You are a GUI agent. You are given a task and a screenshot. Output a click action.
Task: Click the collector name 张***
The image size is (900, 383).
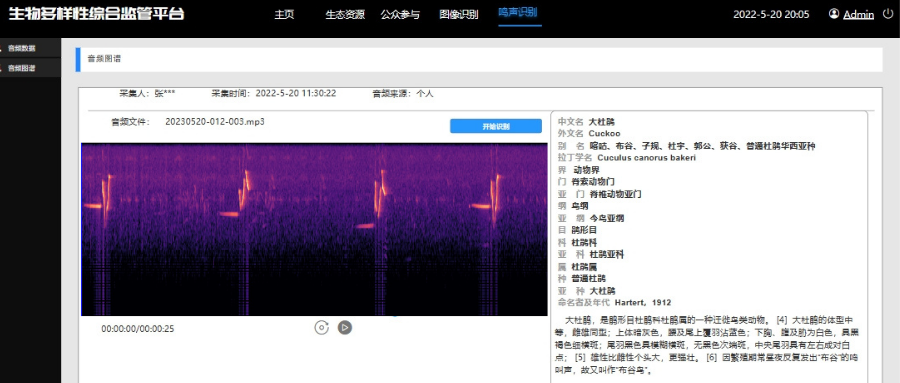(x=165, y=93)
